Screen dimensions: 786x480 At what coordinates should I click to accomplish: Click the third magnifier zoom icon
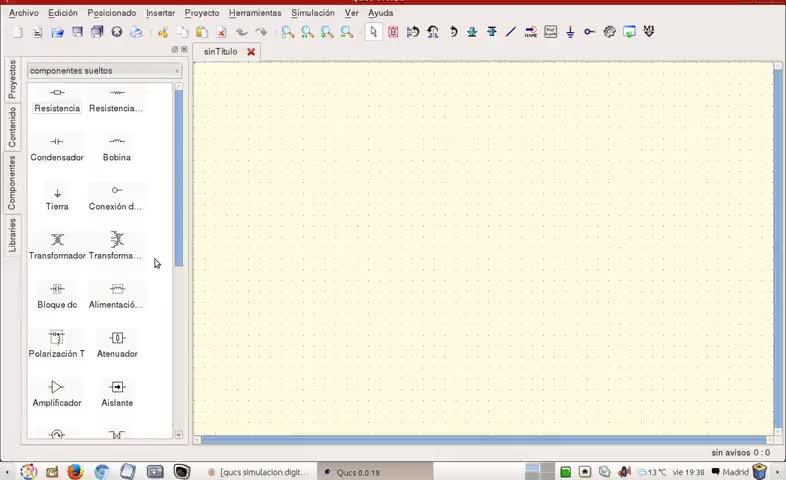click(x=327, y=32)
